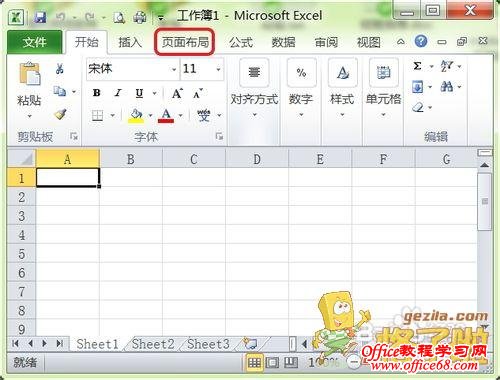Image resolution: width=500 pixels, height=380 pixels.
Task: Open Customize Quick Access Toolbar arrow
Action: click(x=161, y=18)
